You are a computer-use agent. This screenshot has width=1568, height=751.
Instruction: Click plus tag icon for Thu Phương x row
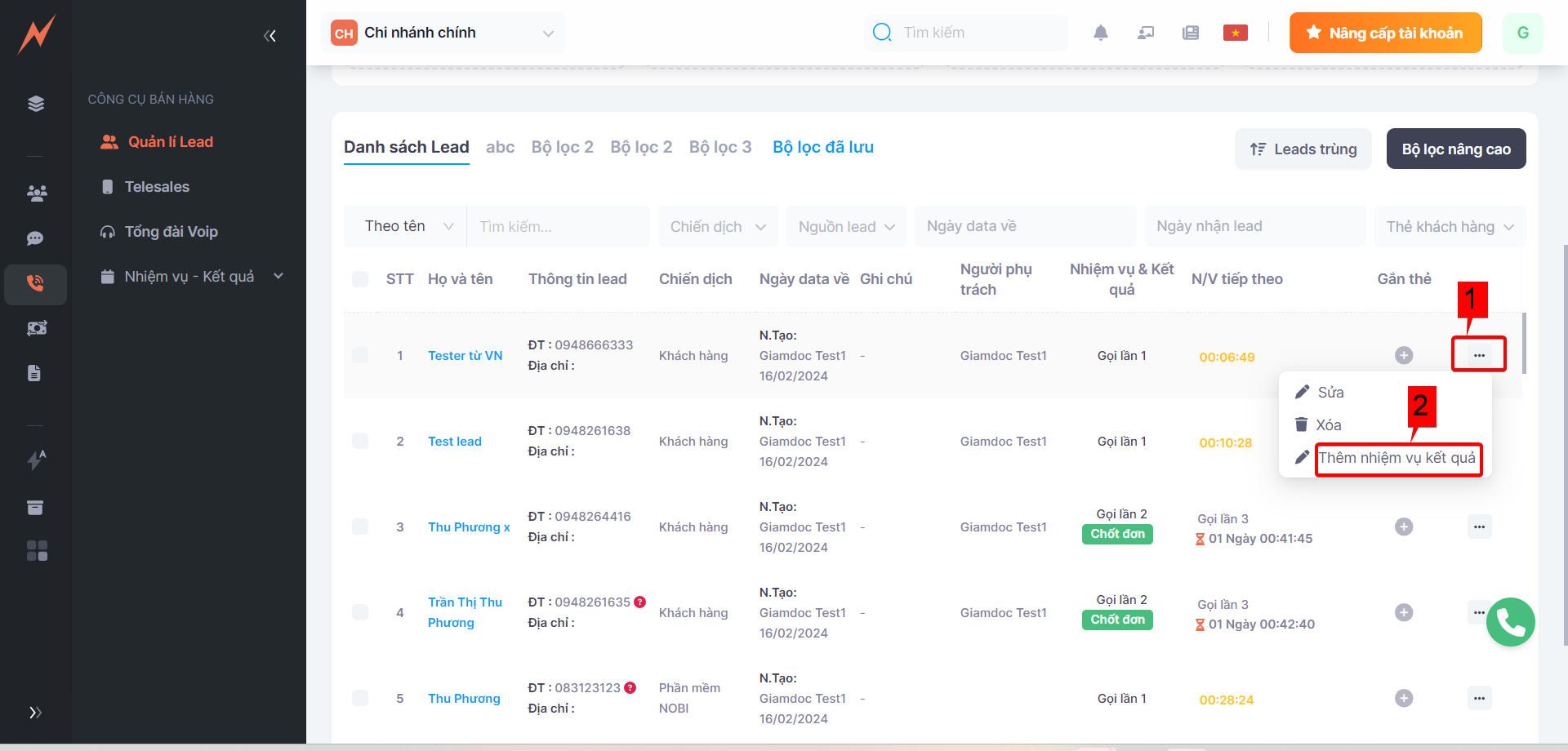click(x=1403, y=527)
